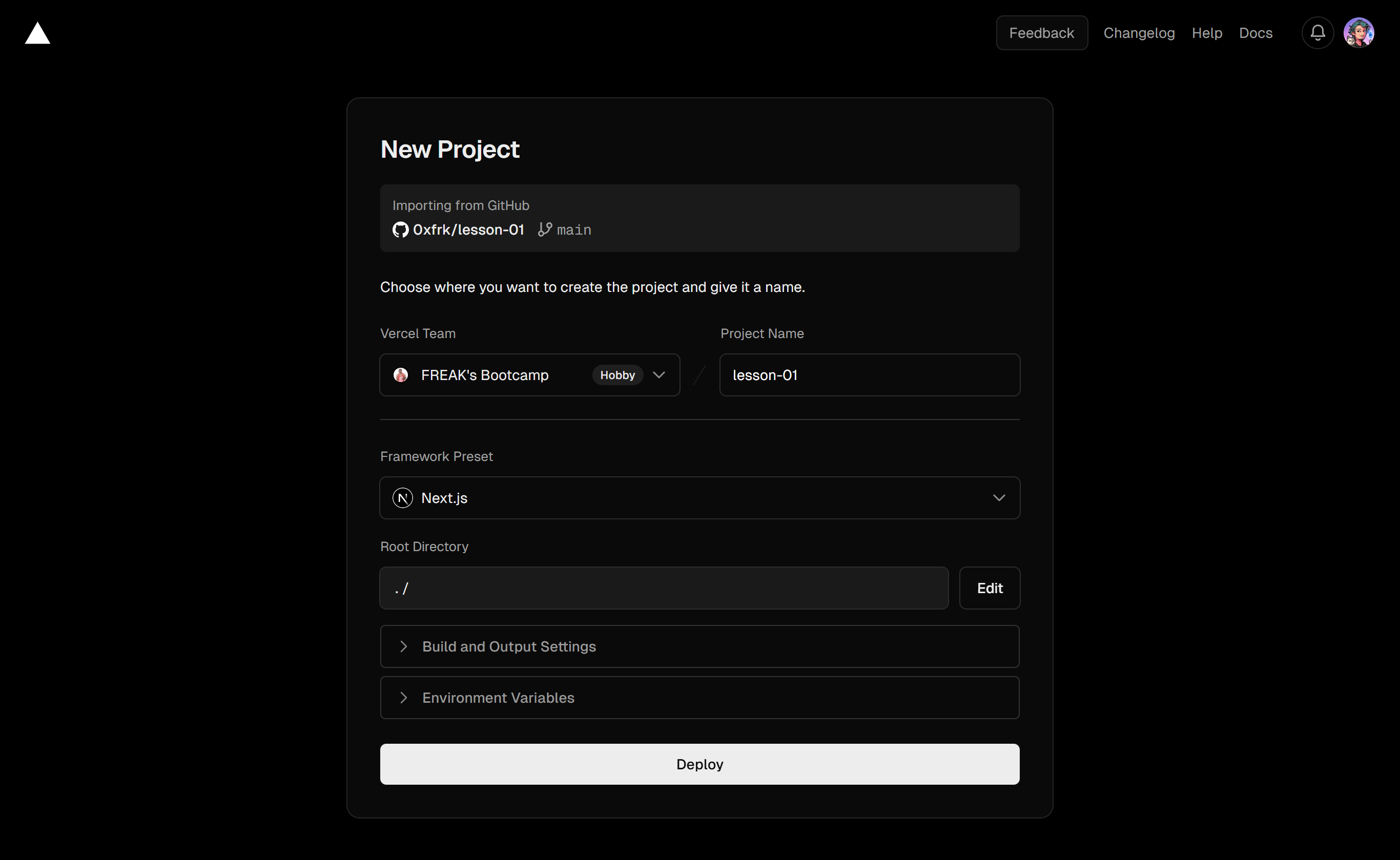This screenshot has height=860, width=1400.
Task: Click the Feedback button
Action: coord(1042,33)
